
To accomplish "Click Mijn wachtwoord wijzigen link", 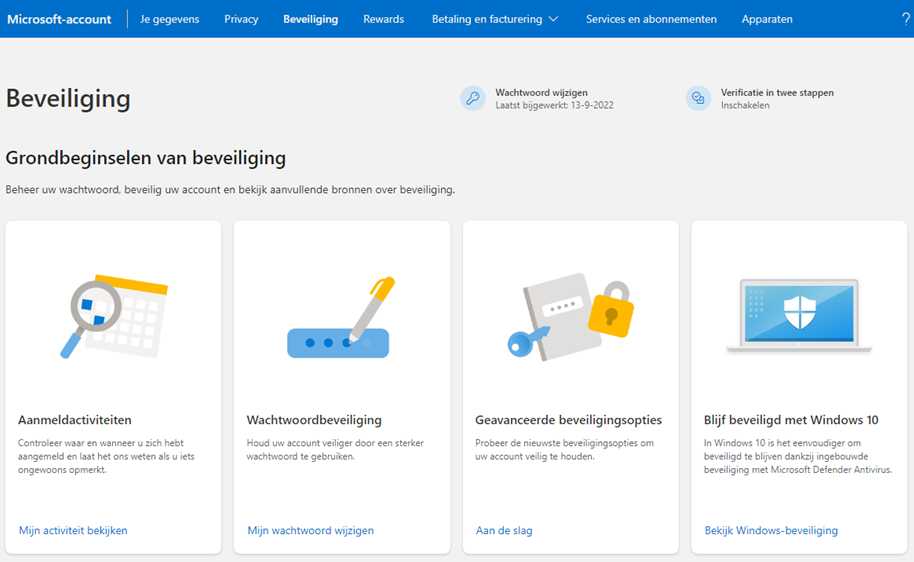I will pyautogui.click(x=311, y=531).
